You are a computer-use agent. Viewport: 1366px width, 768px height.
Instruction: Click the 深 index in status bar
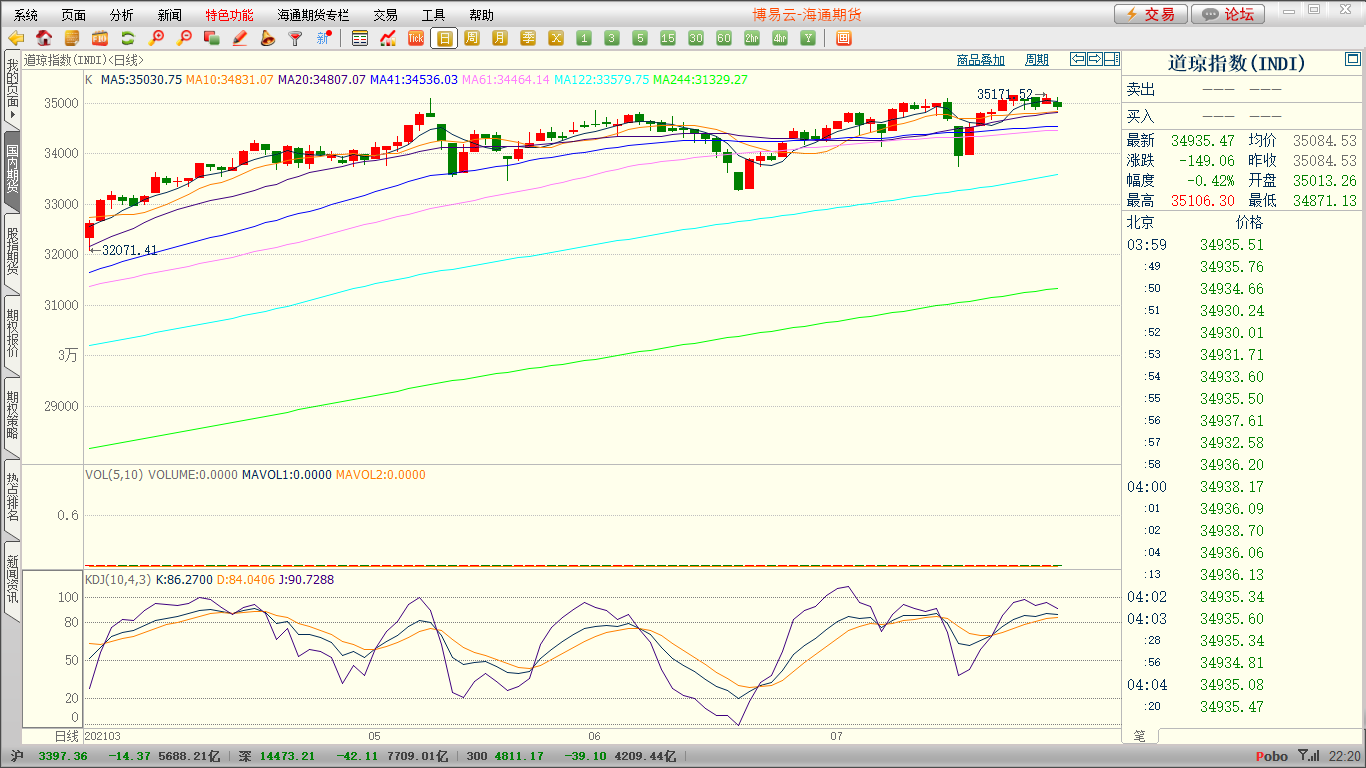click(245, 757)
